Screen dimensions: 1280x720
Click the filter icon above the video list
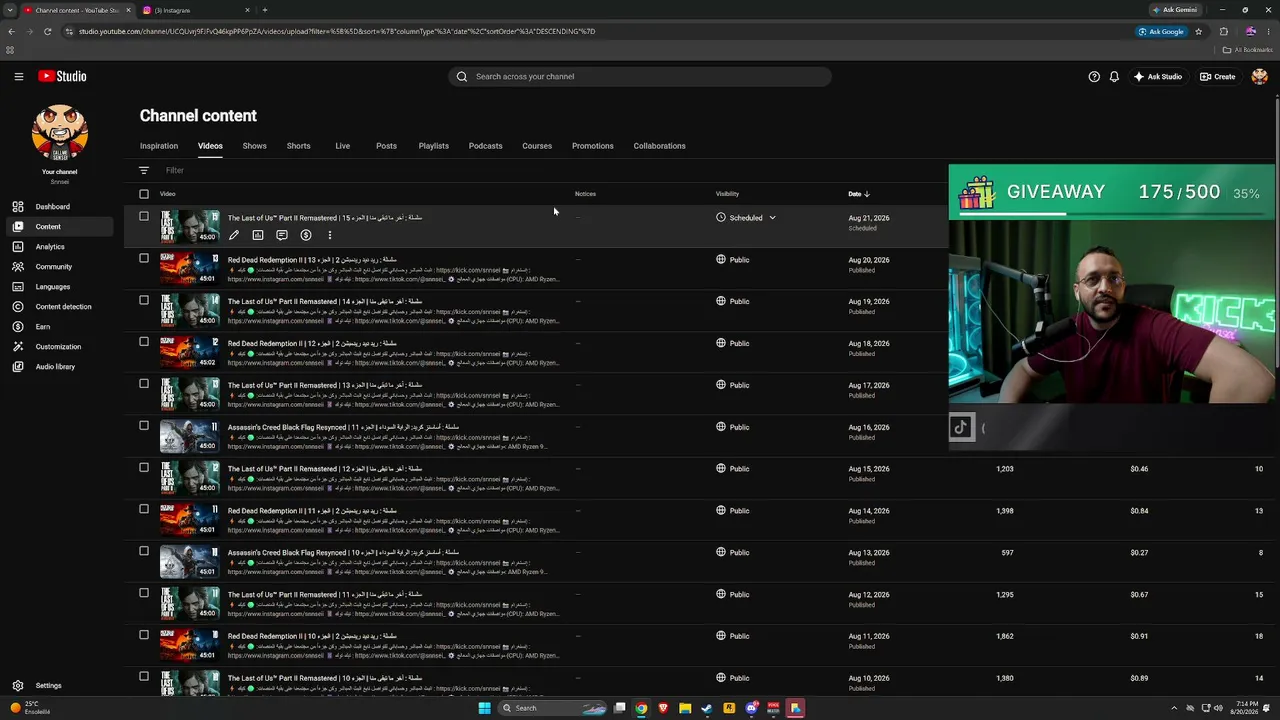tap(144, 171)
